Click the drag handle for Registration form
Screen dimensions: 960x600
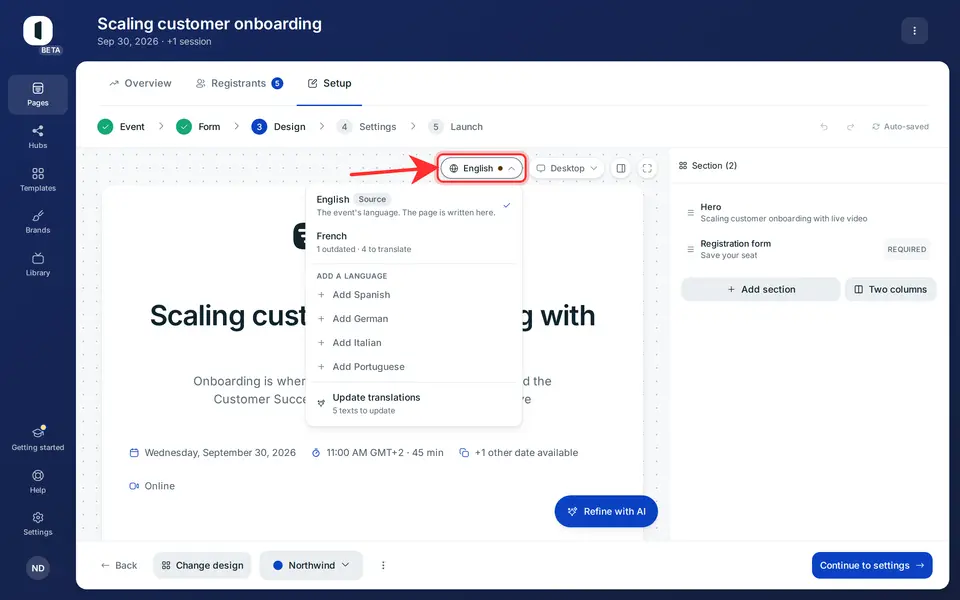pos(691,250)
